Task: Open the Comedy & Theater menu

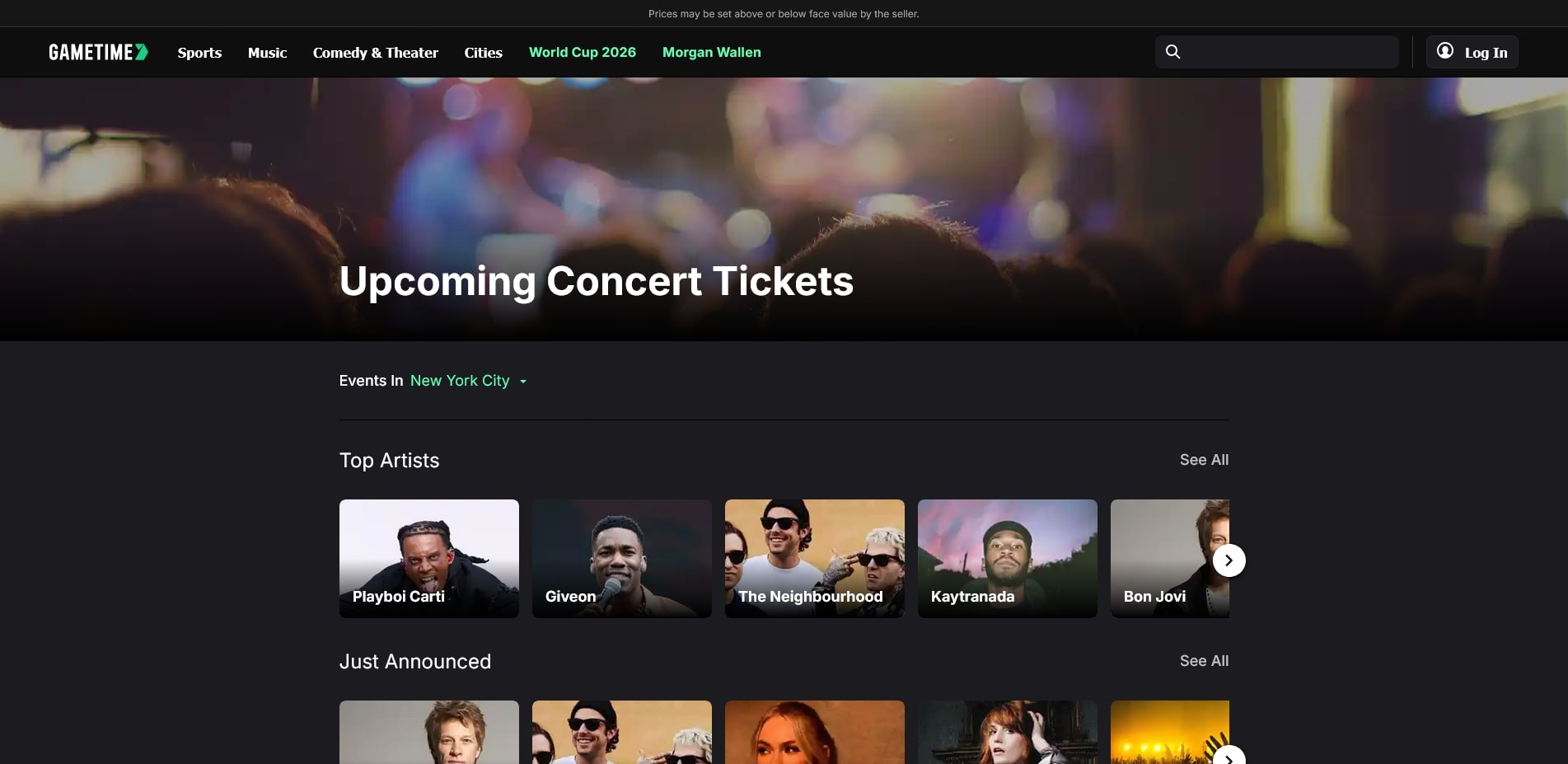Action: coord(376,52)
